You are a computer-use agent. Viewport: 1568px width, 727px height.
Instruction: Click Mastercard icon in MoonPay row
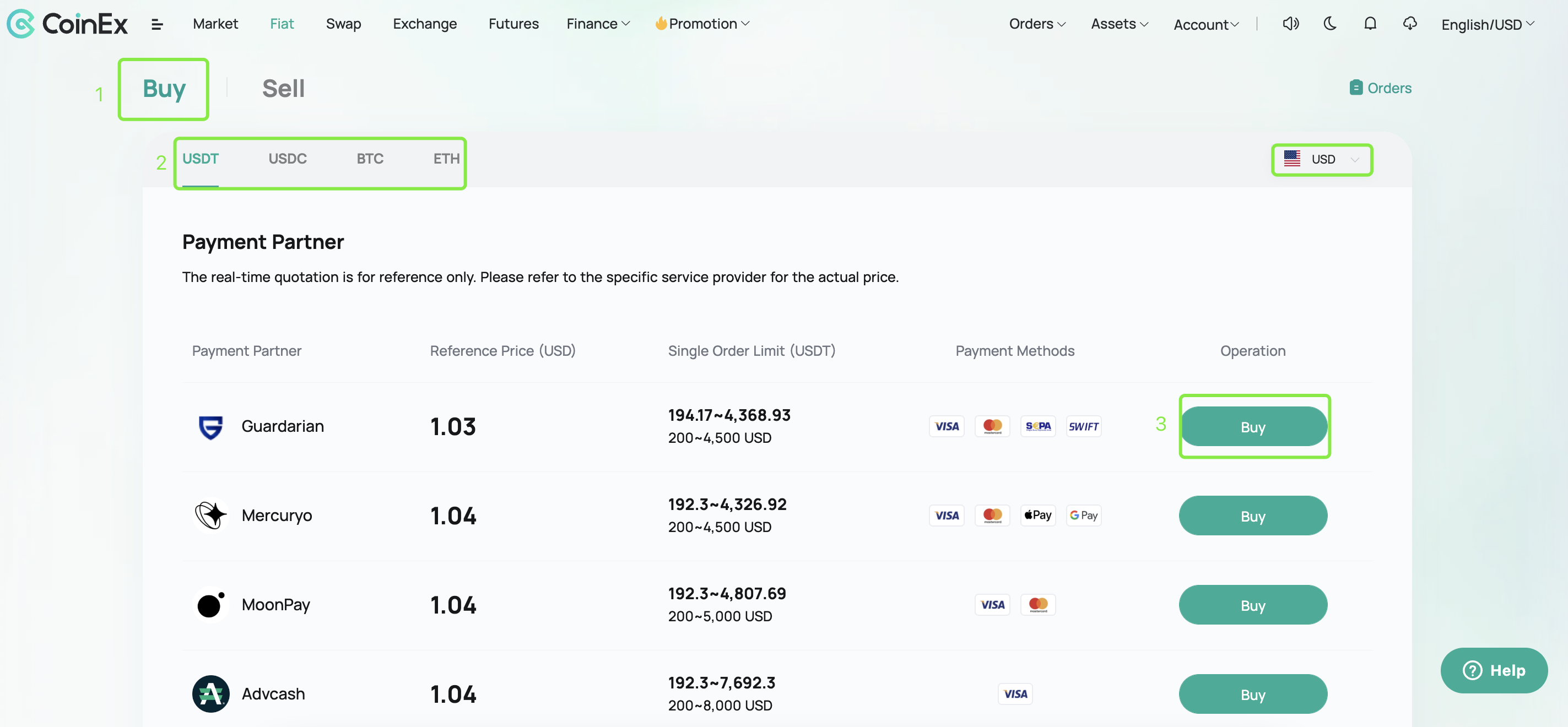[x=1038, y=605]
